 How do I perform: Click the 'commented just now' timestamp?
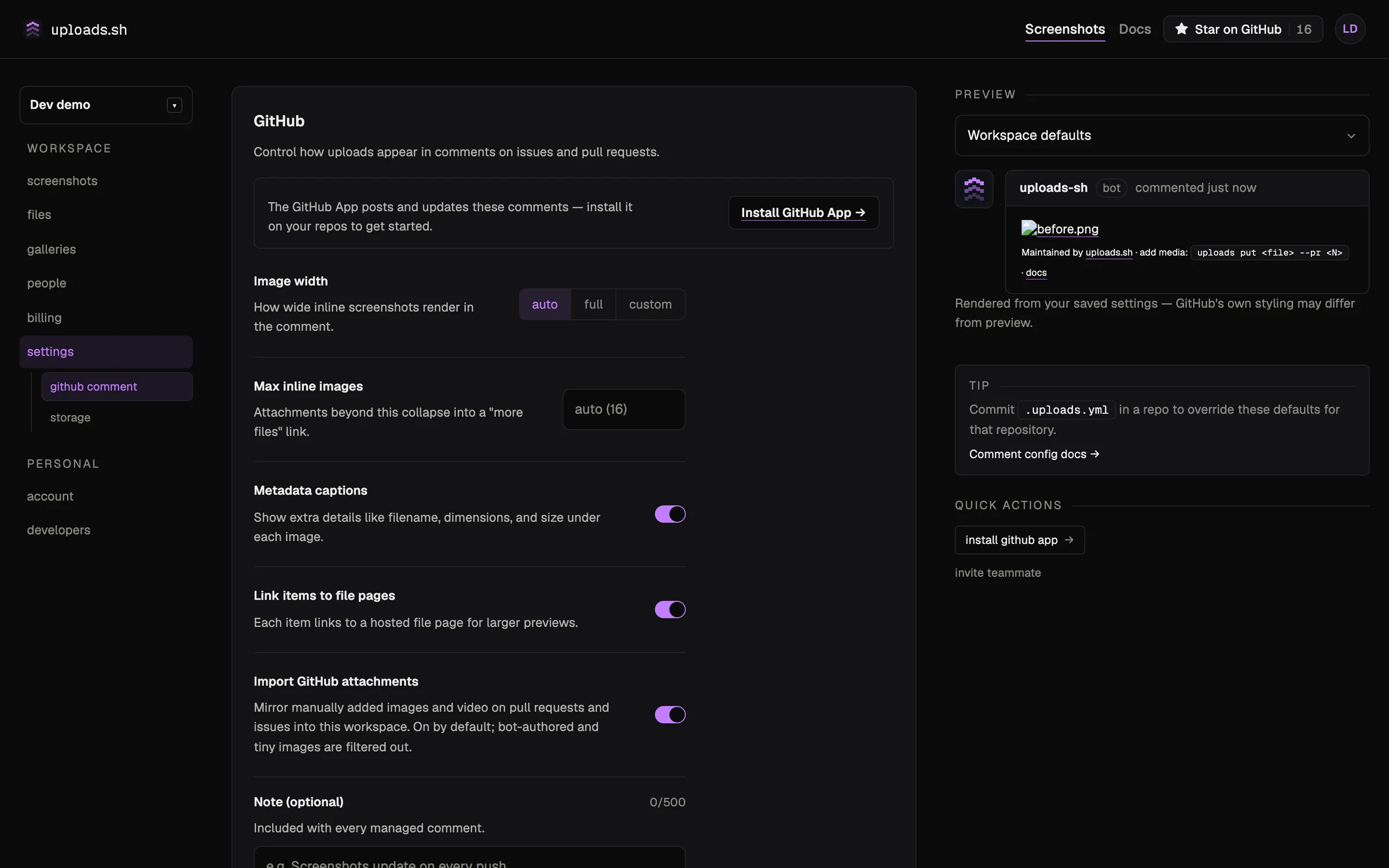point(1196,187)
